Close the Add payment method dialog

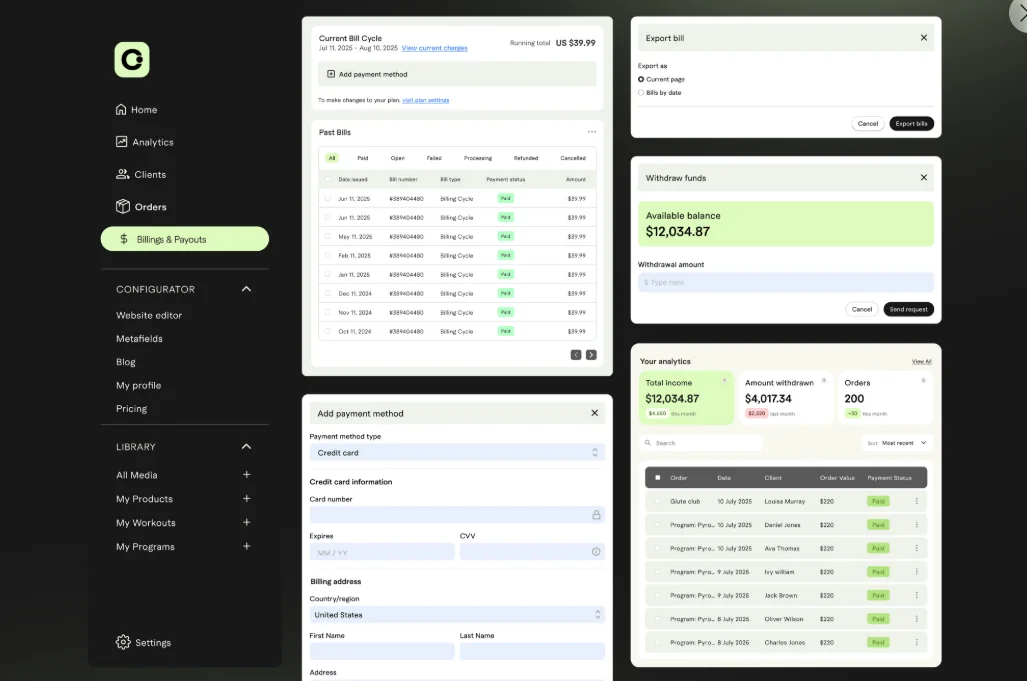click(x=595, y=413)
